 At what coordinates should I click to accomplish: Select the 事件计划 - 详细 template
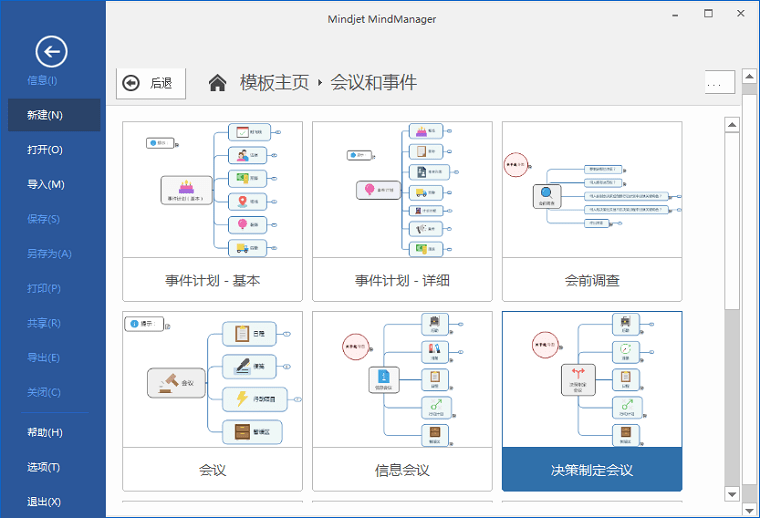[402, 211]
